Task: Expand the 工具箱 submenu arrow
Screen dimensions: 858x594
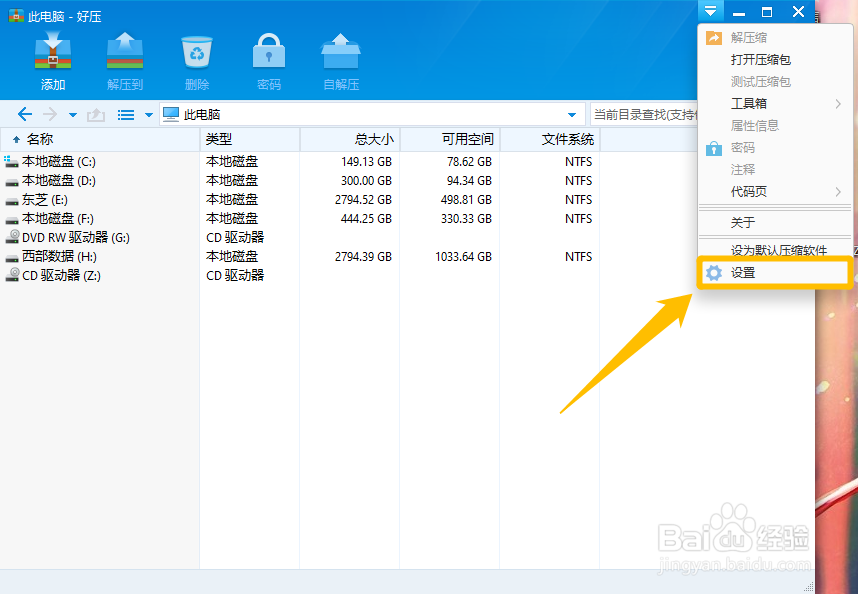Action: pyautogui.click(x=838, y=103)
